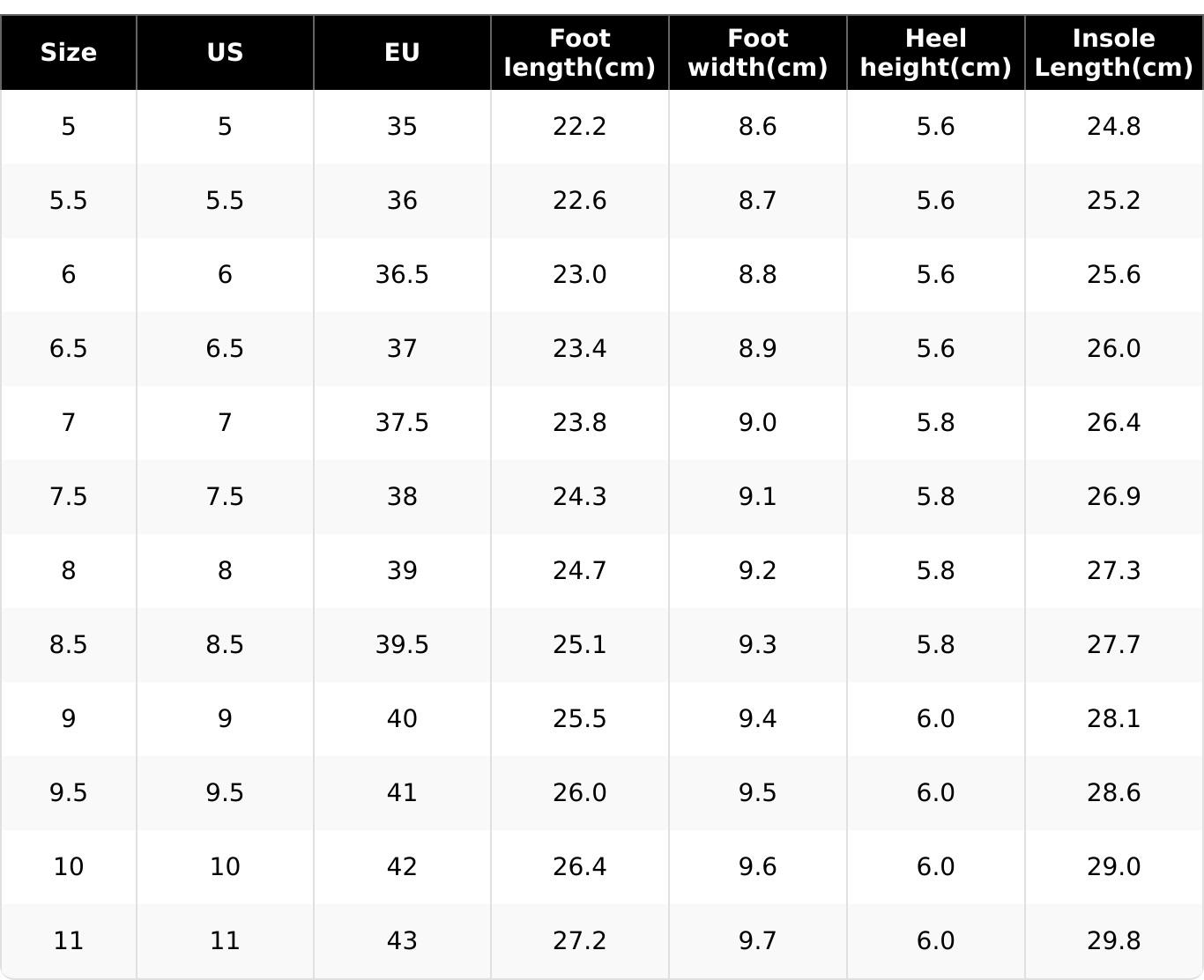Image resolution: width=1204 pixels, height=980 pixels.
Task: Select the 25.5 foot length cell
Action: point(580,719)
